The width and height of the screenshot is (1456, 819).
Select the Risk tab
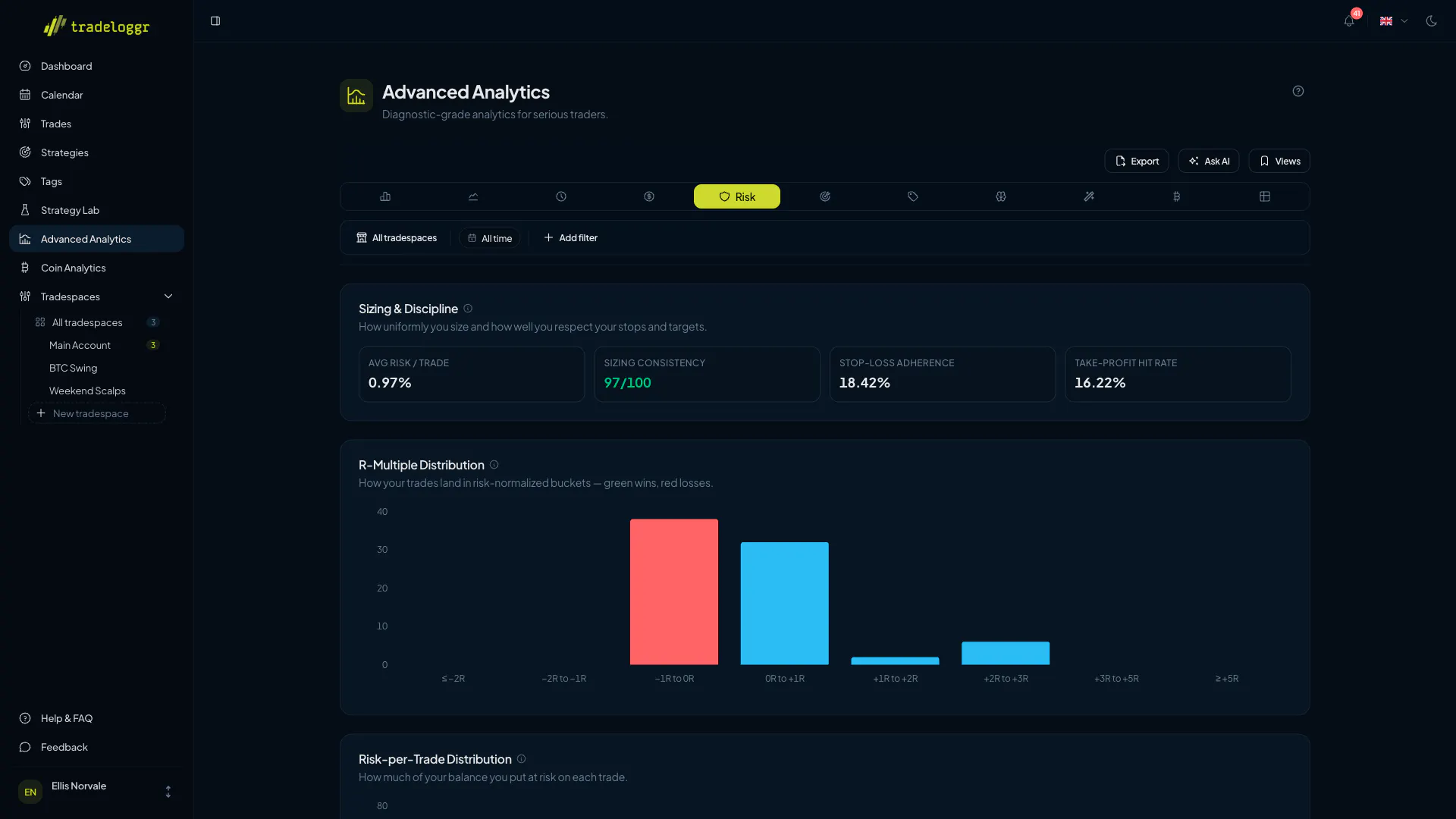[x=737, y=196]
